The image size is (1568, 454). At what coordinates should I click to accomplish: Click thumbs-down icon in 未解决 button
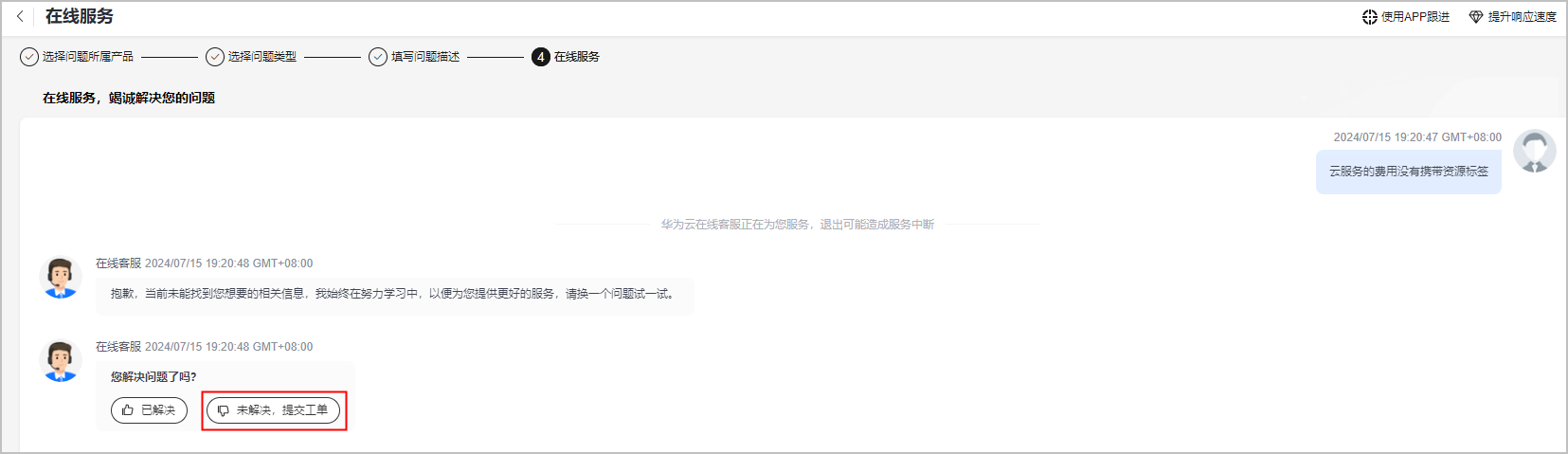224,410
